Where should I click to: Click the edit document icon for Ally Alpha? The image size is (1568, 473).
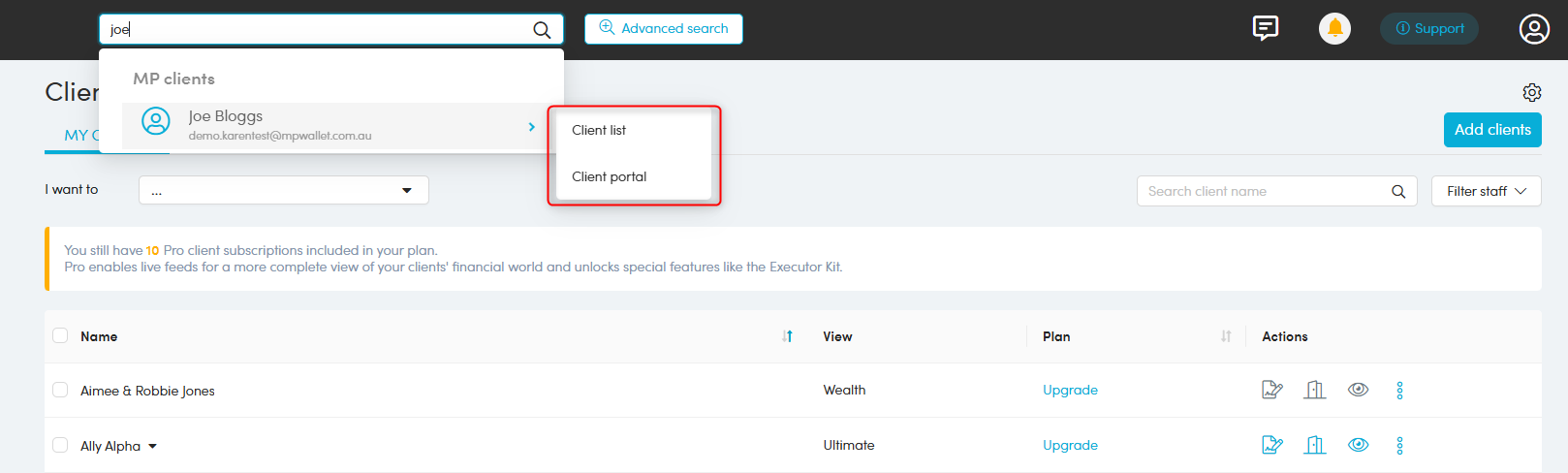(1271, 445)
